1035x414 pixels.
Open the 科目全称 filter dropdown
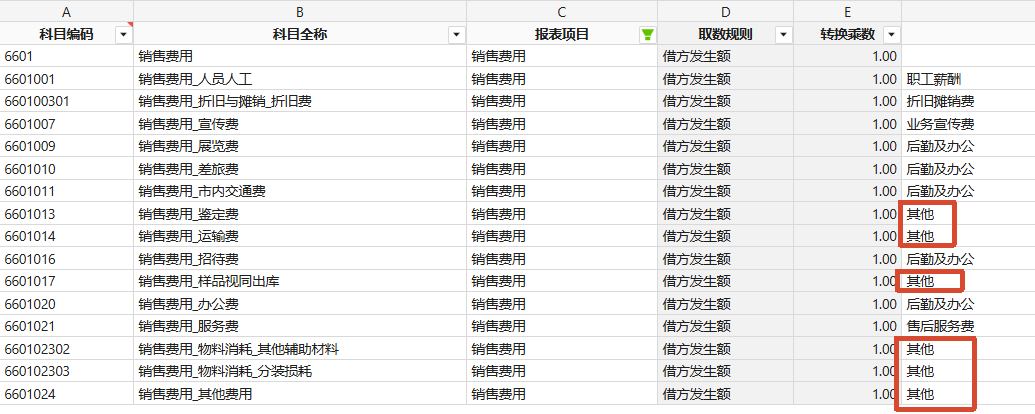tap(456, 35)
